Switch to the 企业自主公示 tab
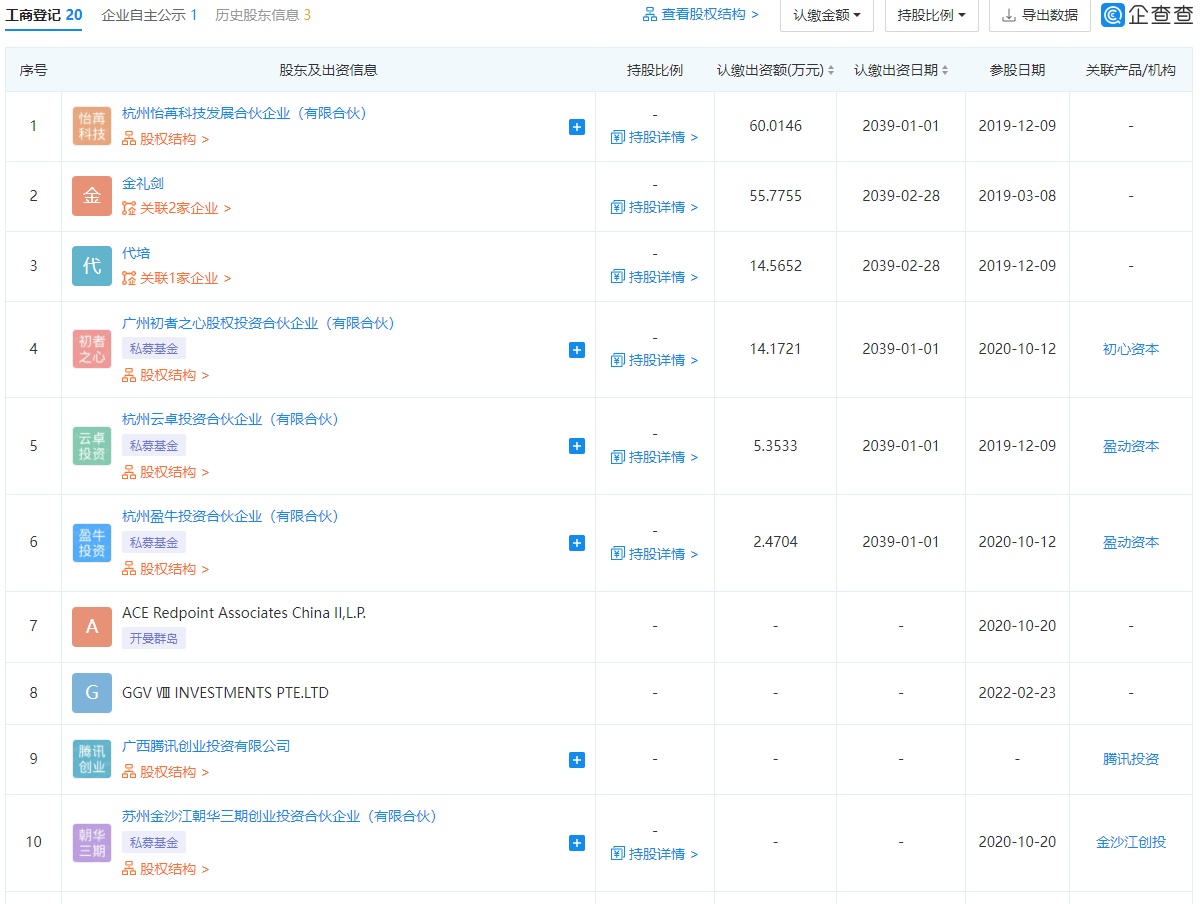 tap(149, 15)
